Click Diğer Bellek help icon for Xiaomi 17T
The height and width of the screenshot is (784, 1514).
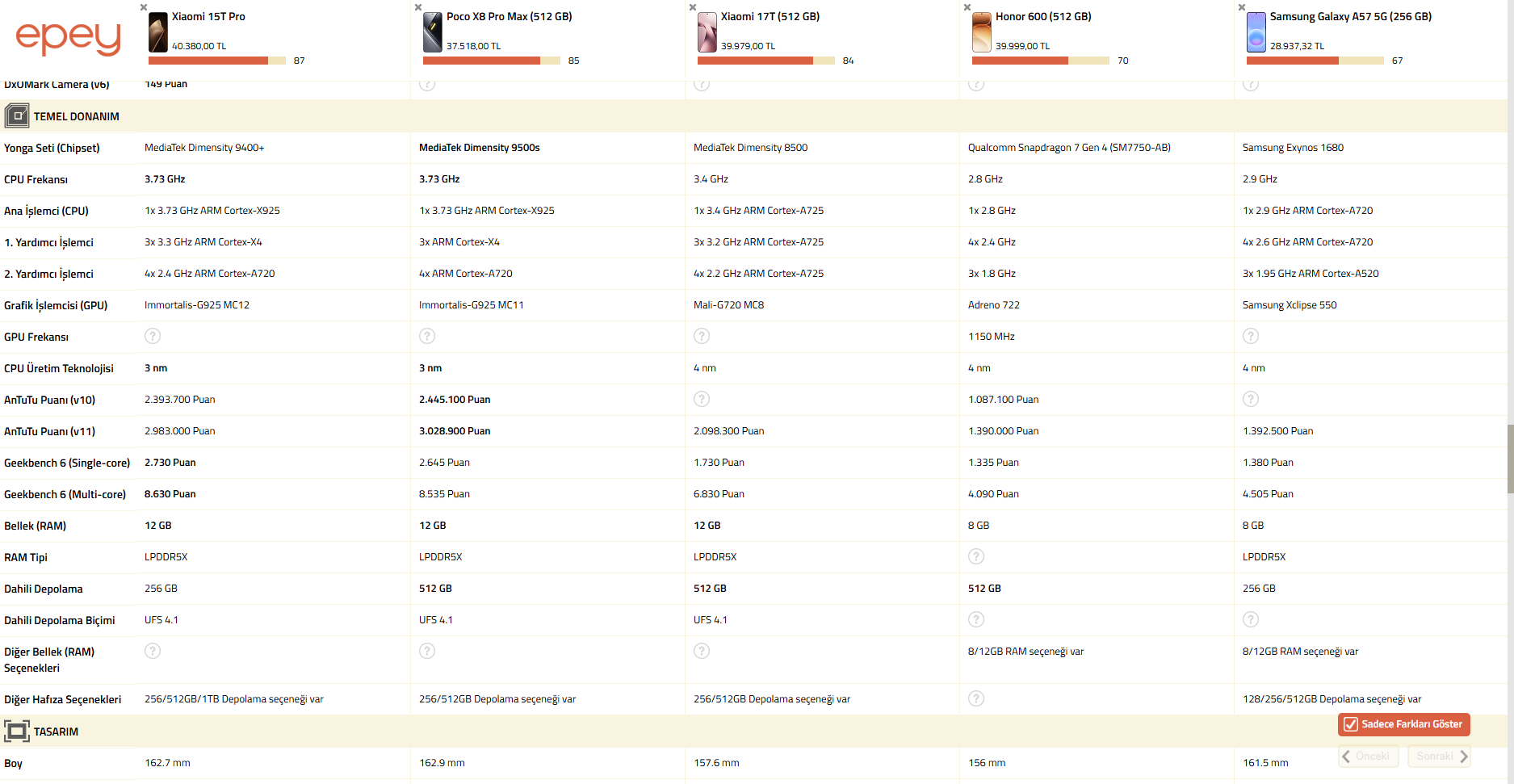pos(702,651)
